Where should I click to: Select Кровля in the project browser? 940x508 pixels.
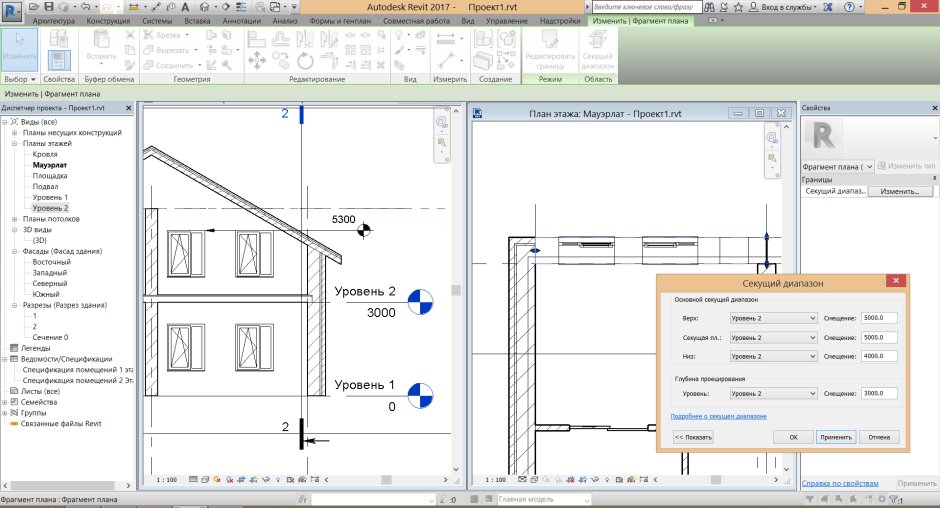point(45,154)
